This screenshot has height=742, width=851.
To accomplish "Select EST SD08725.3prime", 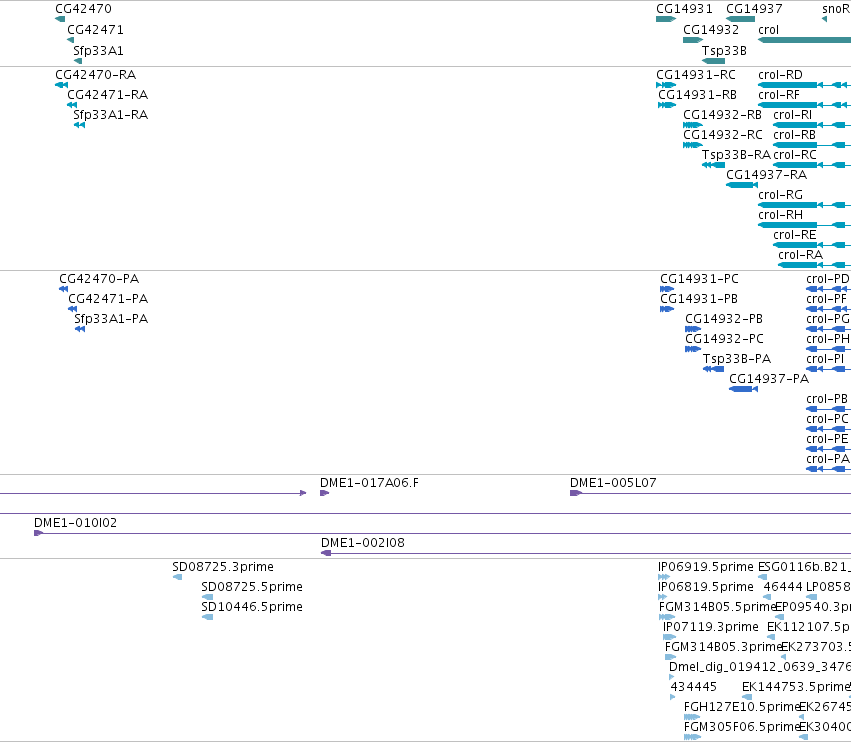I will [x=223, y=567].
